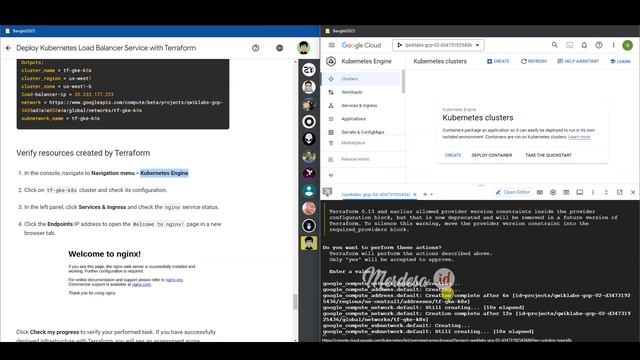Click the Google Cloud logo

click(x=361, y=45)
